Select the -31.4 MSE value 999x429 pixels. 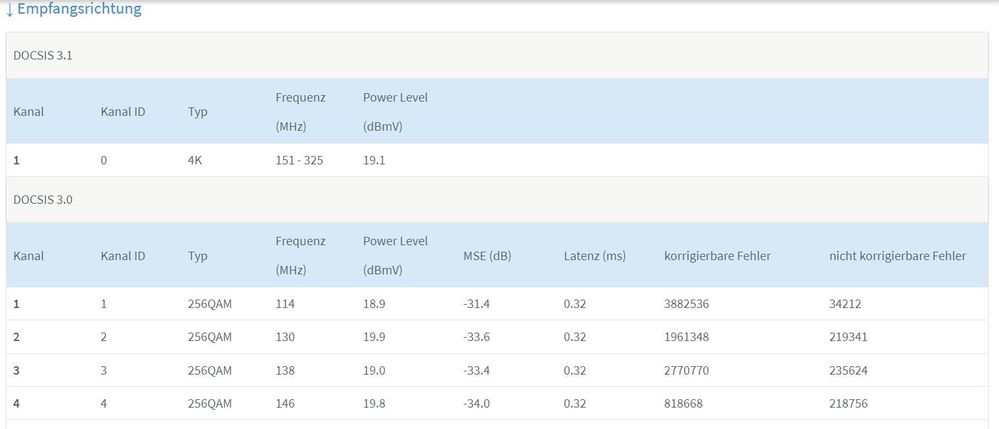point(478,304)
